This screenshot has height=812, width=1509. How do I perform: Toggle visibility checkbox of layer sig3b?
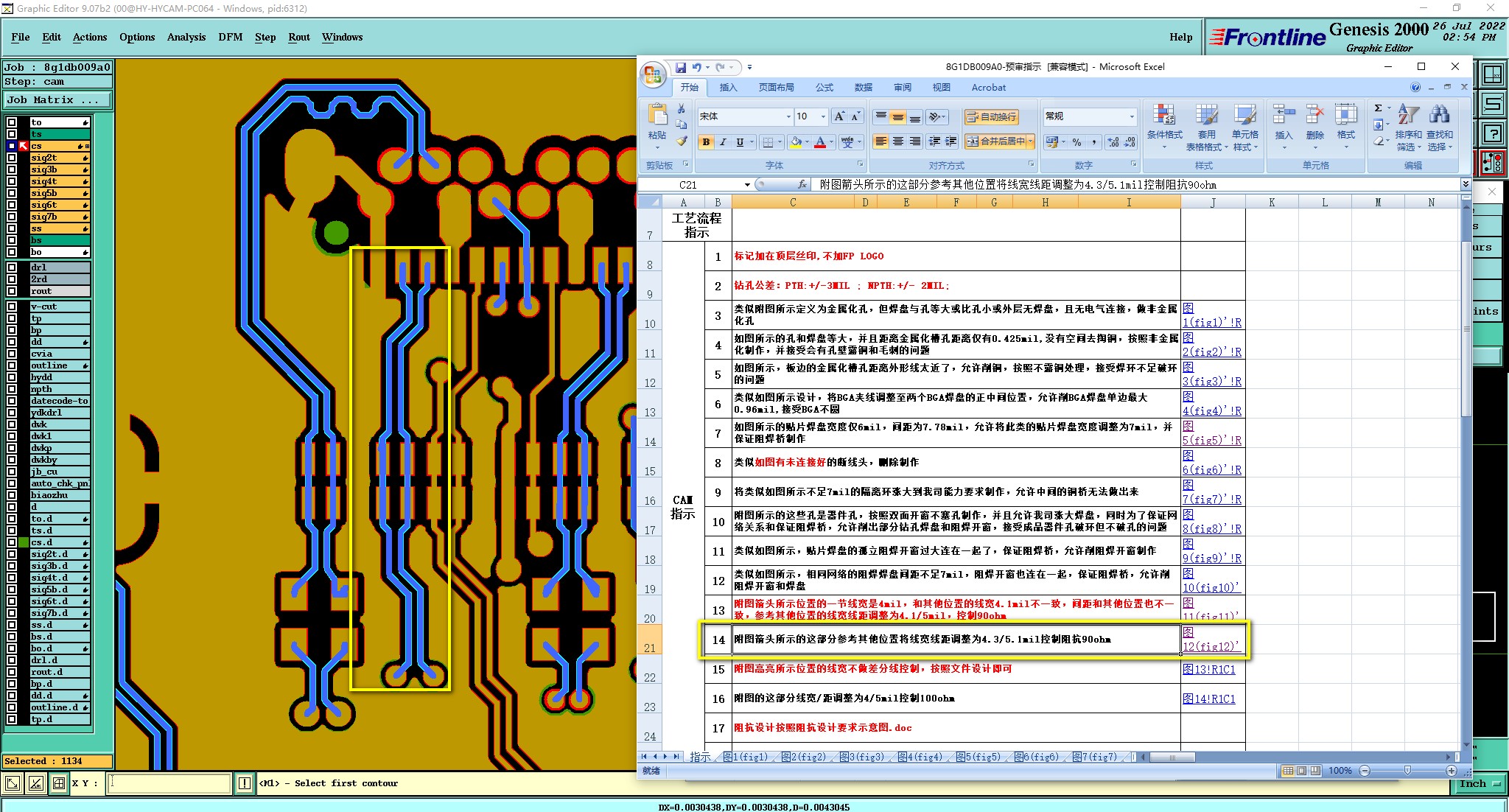(x=12, y=169)
